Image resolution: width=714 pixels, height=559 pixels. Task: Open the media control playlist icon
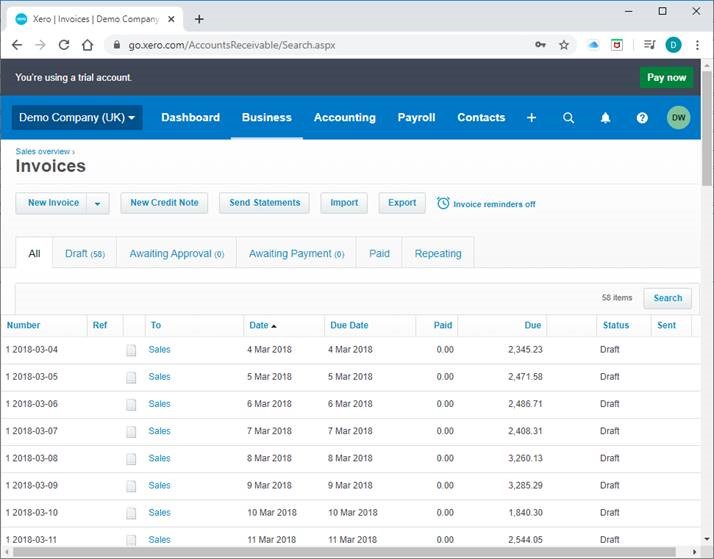tap(649, 45)
